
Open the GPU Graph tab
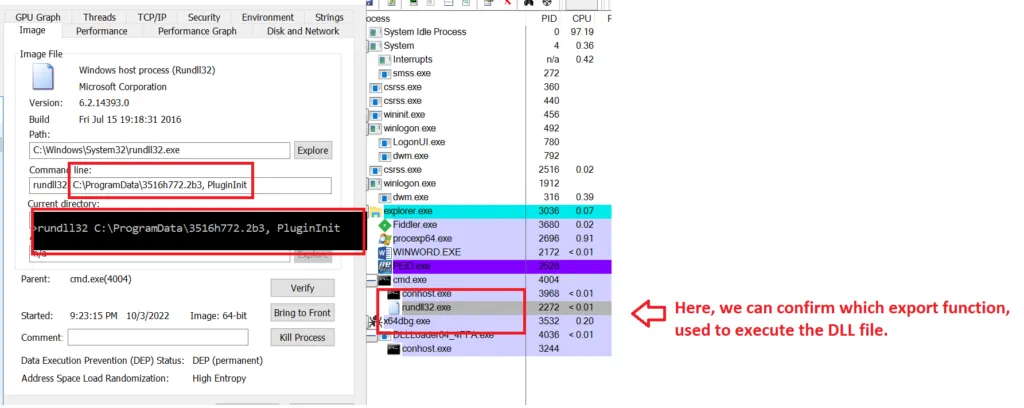(38, 18)
